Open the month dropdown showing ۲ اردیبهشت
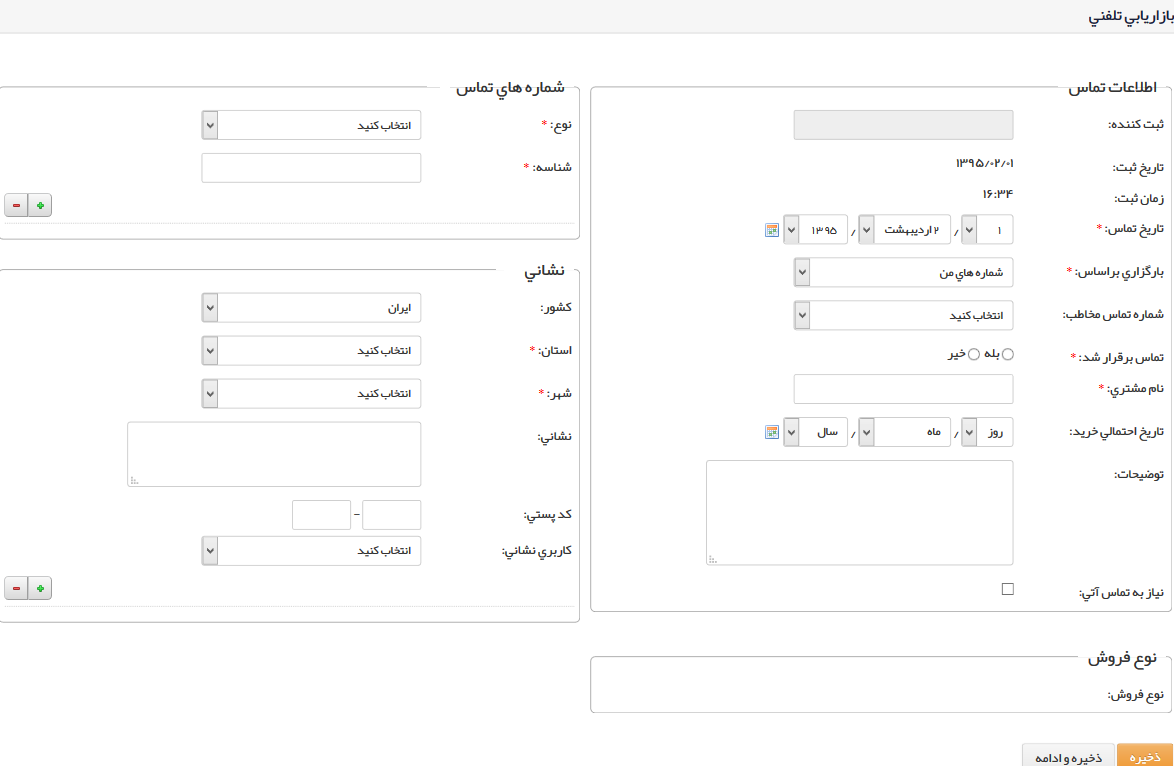 [x=904, y=230]
